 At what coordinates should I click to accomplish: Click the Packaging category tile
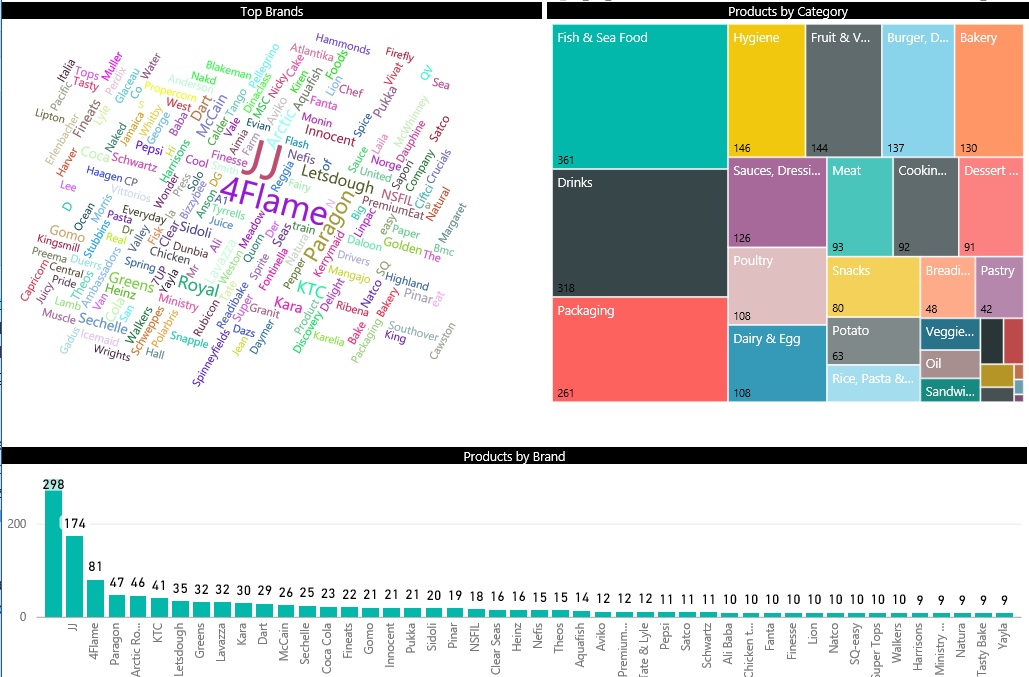point(640,350)
